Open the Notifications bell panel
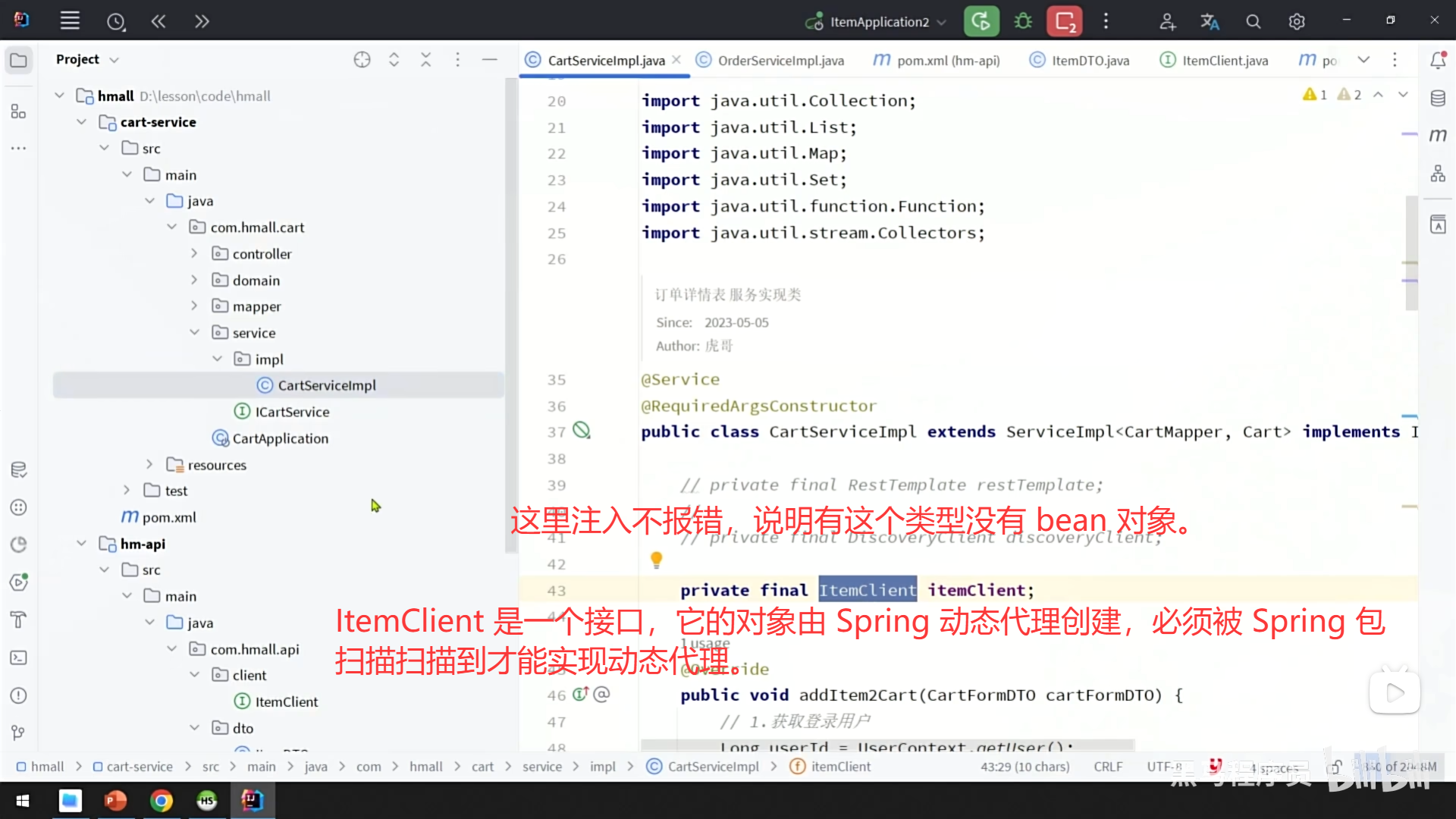This screenshot has width=1456, height=819. (1438, 60)
